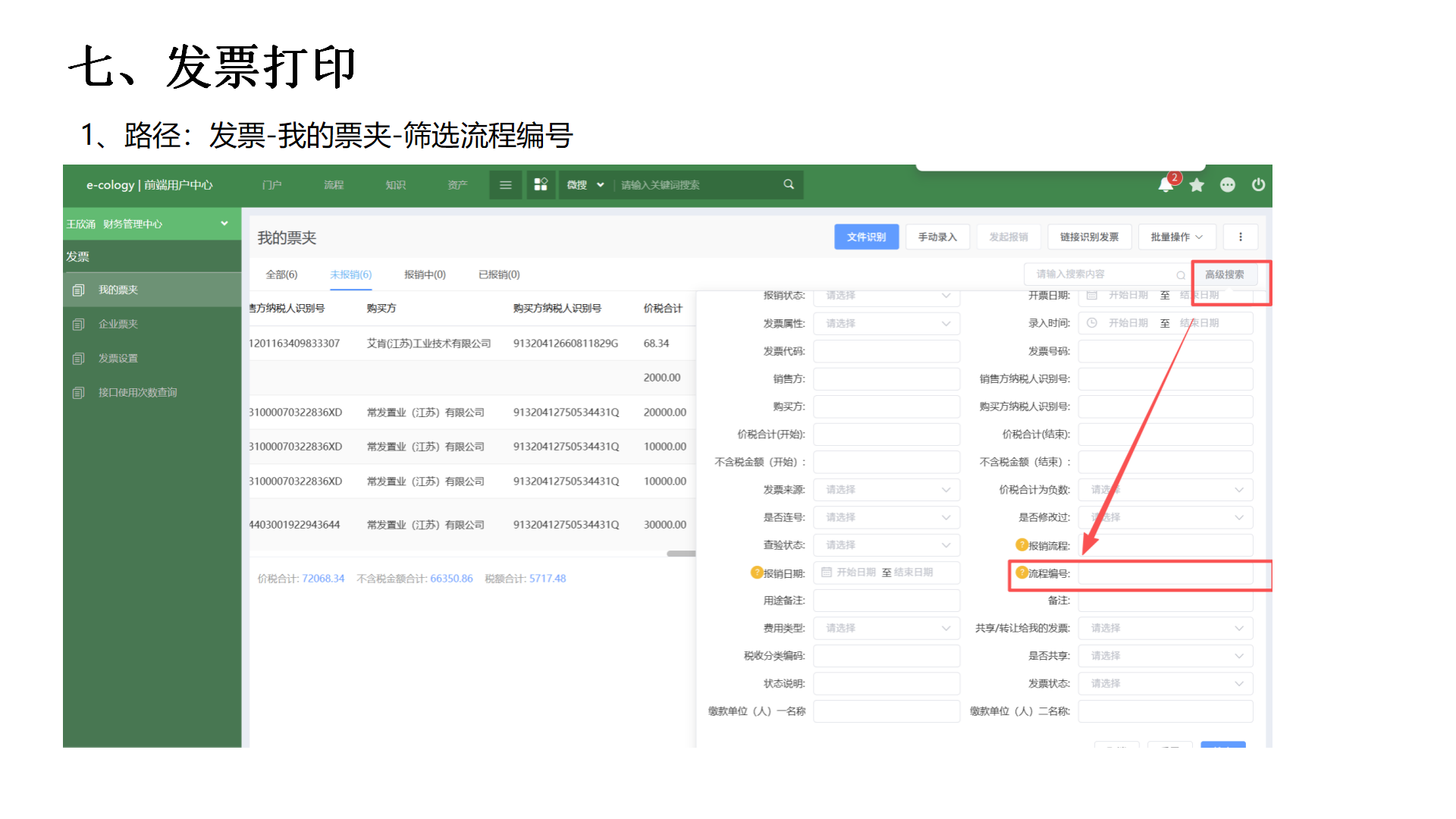Image resolution: width=1456 pixels, height=819 pixels.
Task: Click the notification bell icon
Action: 1166,185
